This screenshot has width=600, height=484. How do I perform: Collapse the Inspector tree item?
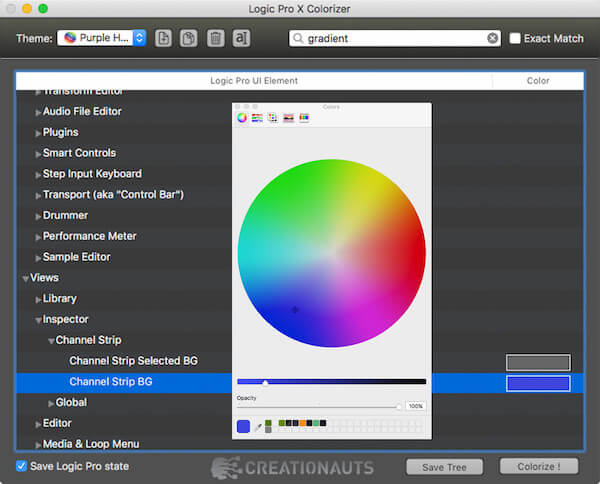pos(38,320)
